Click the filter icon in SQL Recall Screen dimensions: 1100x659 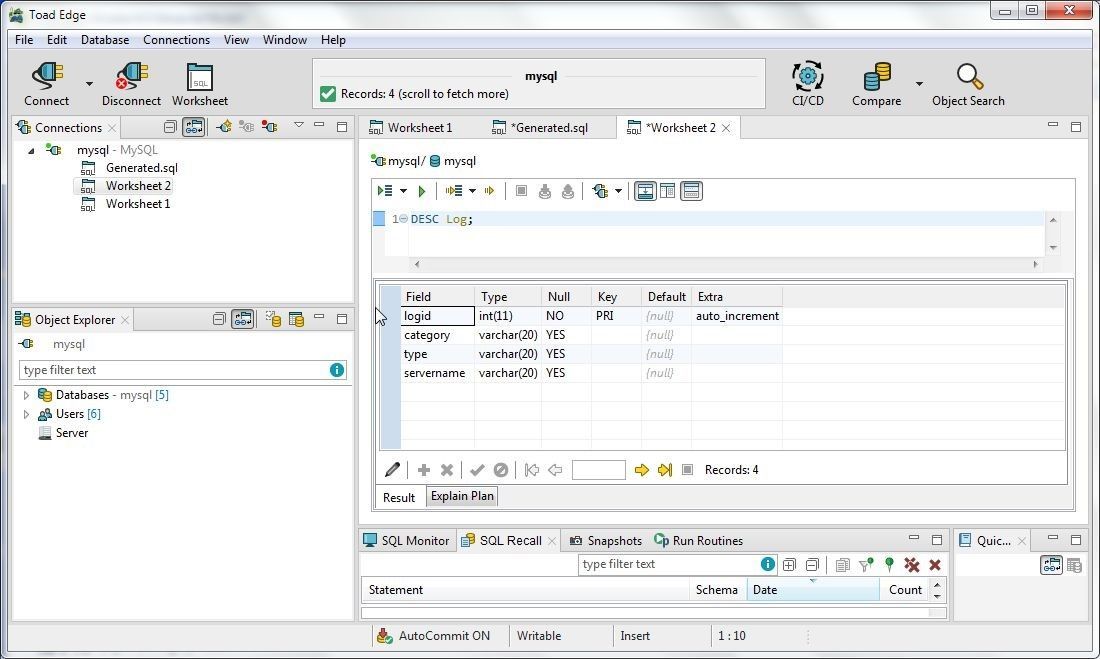point(866,564)
